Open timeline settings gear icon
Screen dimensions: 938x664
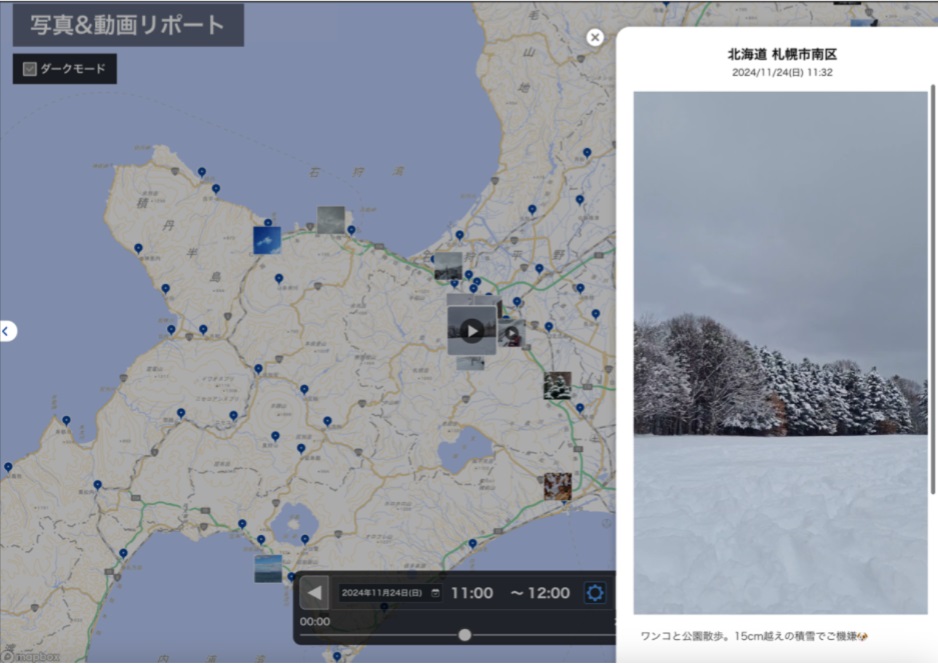pos(595,593)
